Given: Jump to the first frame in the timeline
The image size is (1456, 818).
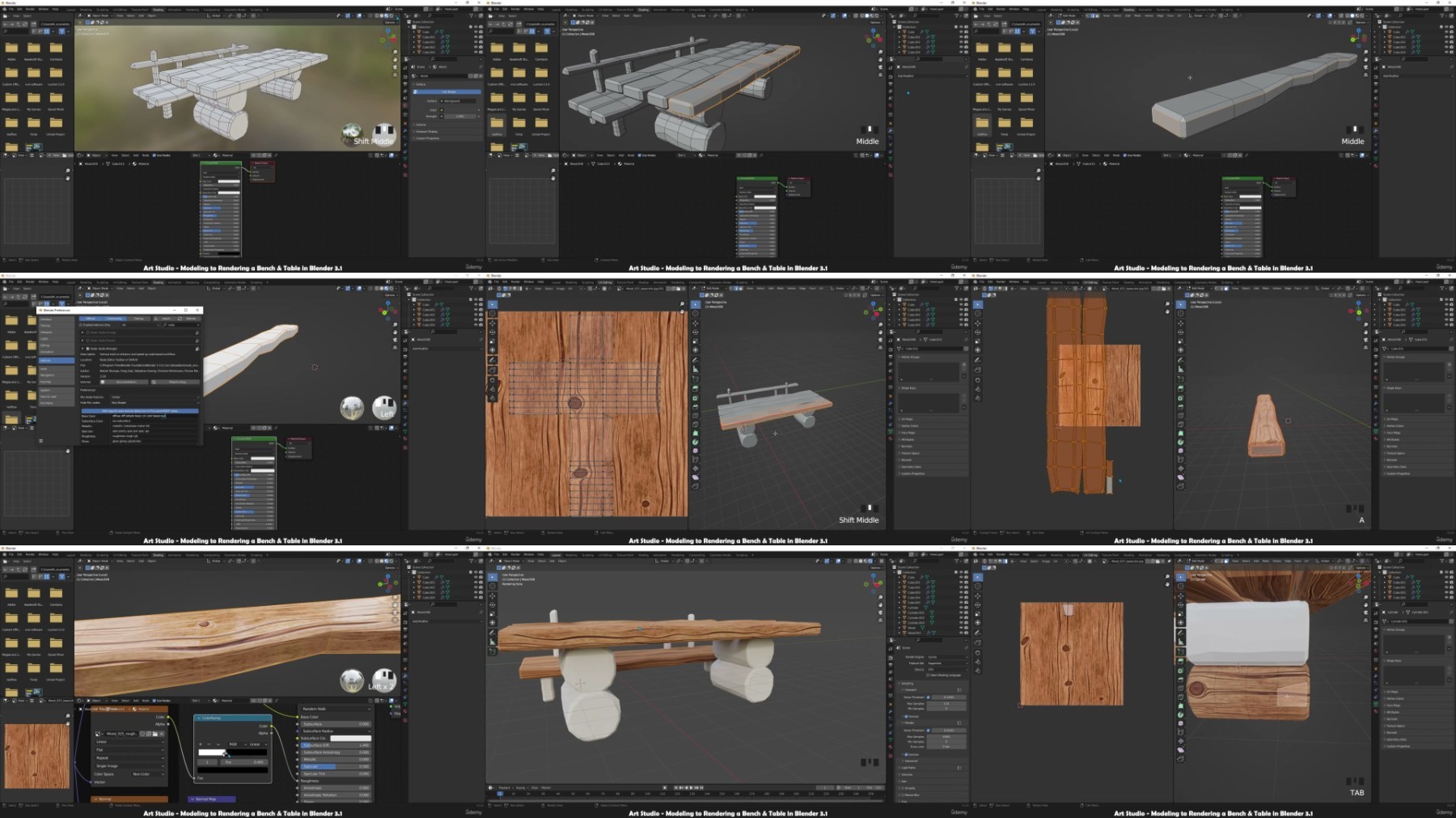Looking at the screenshot, I should pos(676,787).
